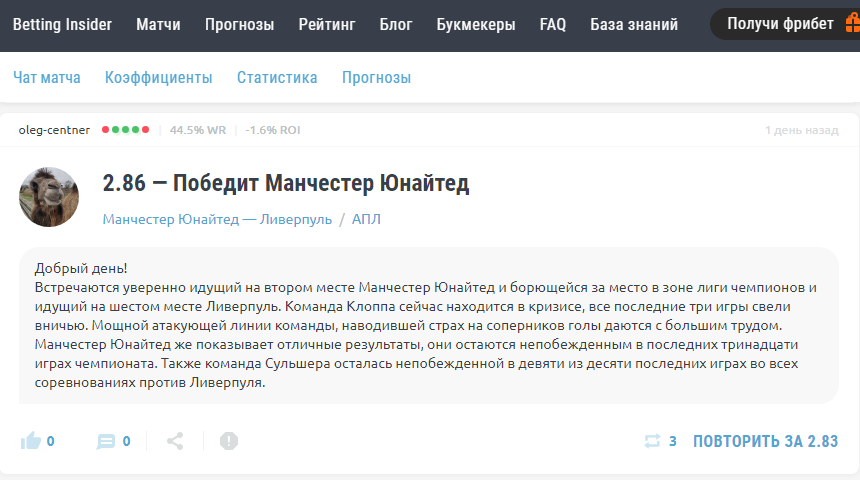The image size is (860, 480).
Task: Open the Прогнозы item in top navigation
Action: [239, 25]
